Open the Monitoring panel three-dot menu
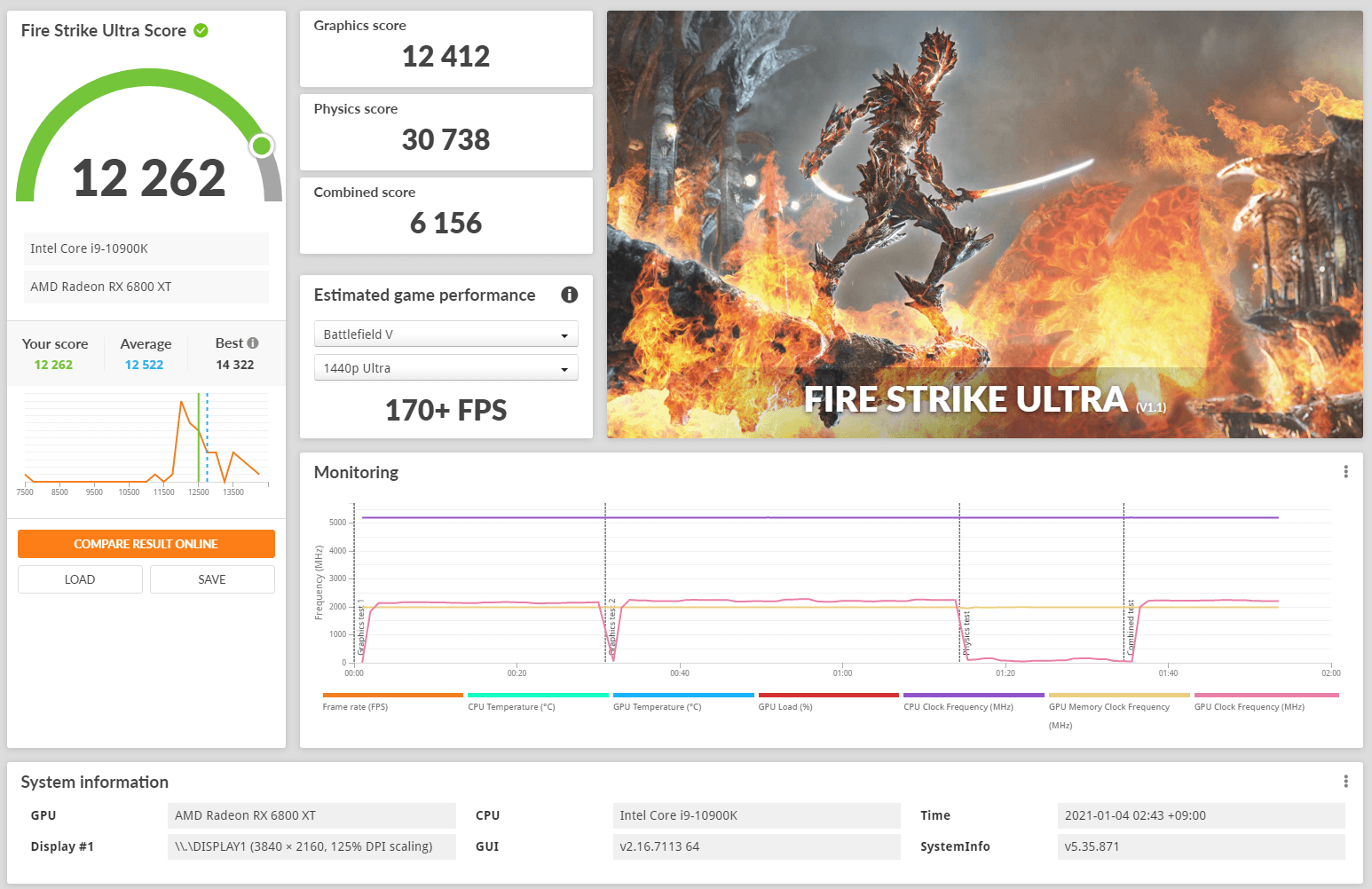This screenshot has height=889, width=1372. pyautogui.click(x=1345, y=472)
